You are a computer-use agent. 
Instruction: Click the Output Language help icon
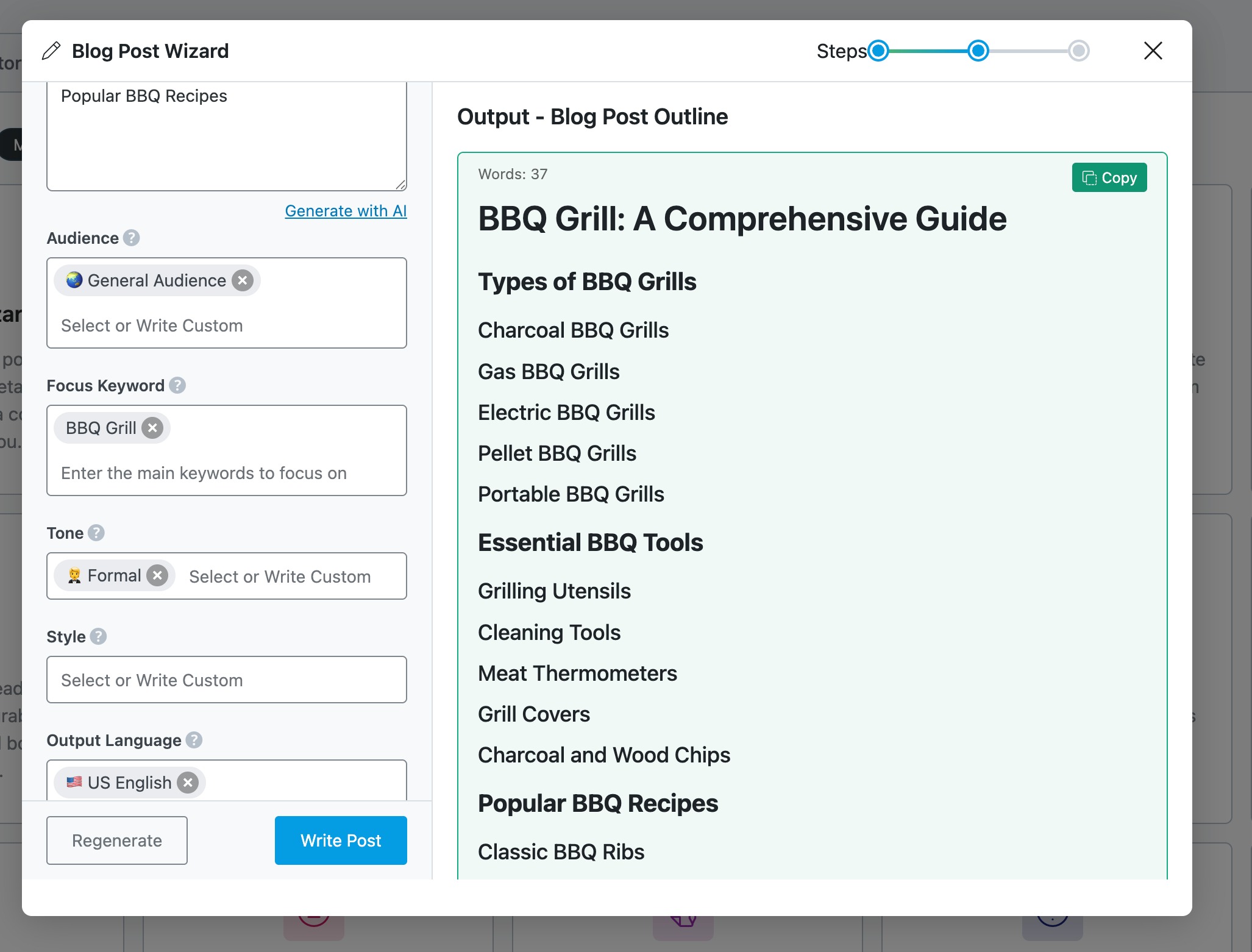(x=194, y=740)
